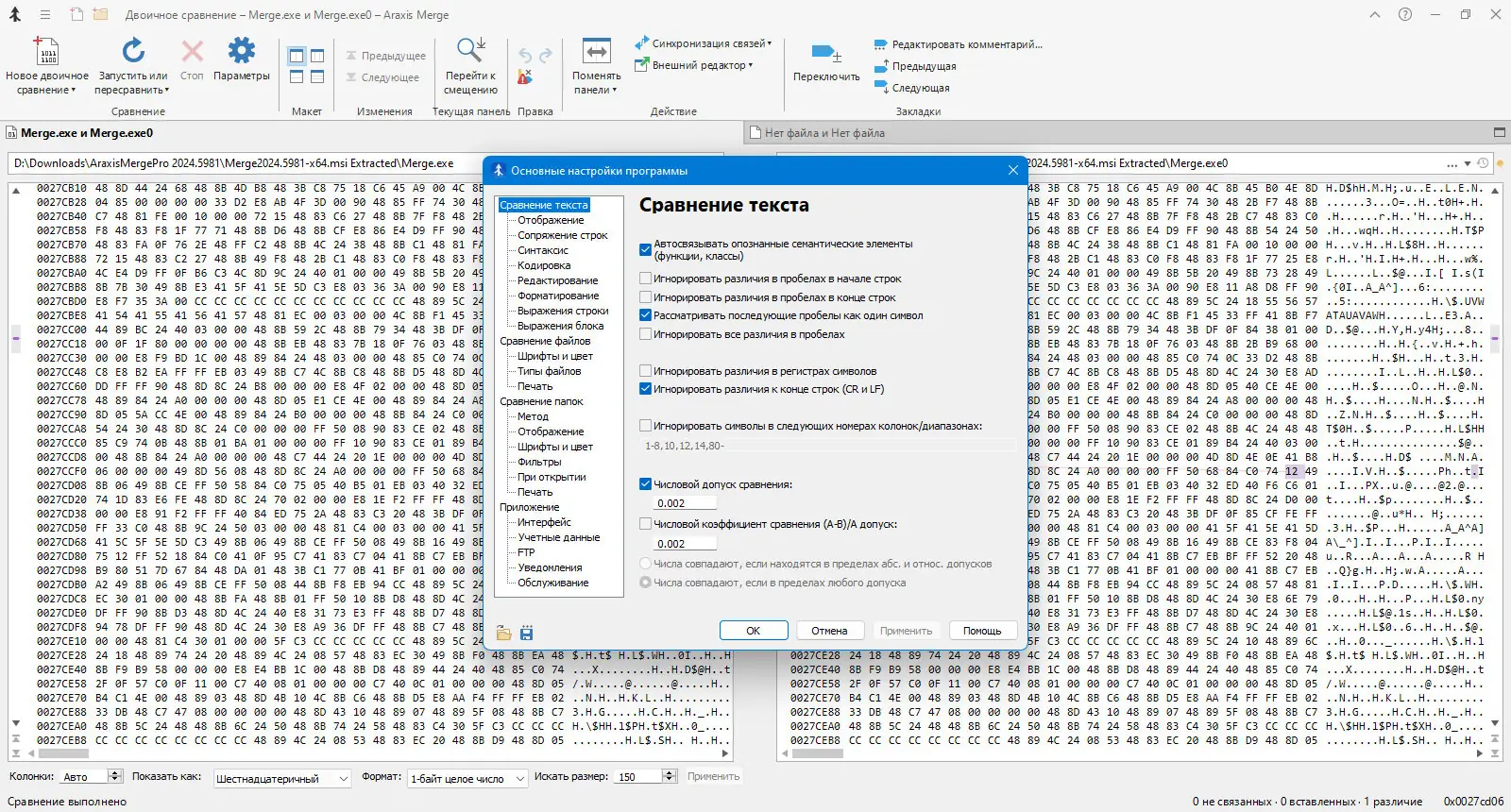Image resolution: width=1511 pixels, height=812 pixels.
Task: Select Сопряжение строк in settings tree
Action: tap(563, 235)
